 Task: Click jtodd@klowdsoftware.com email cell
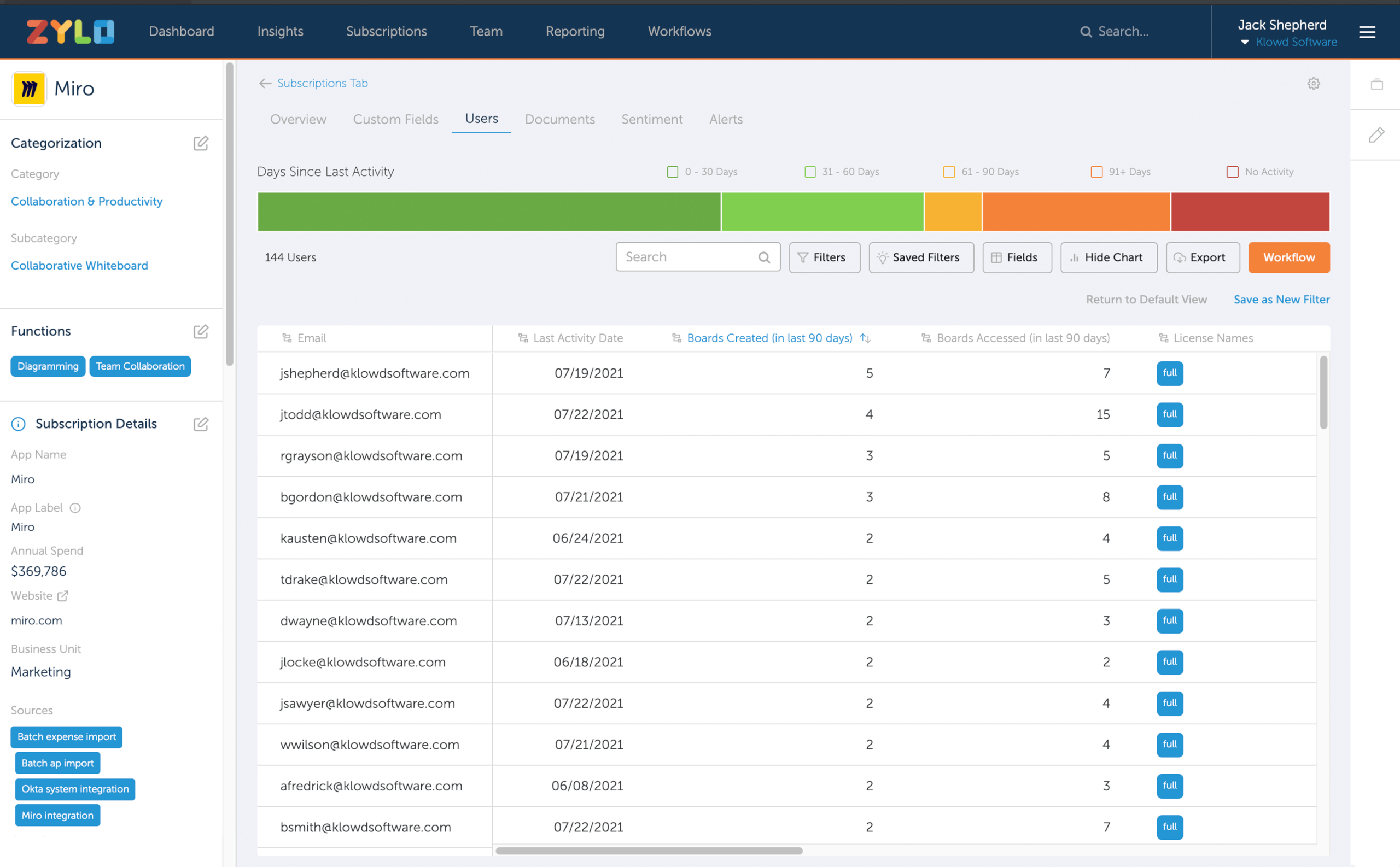point(360,414)
